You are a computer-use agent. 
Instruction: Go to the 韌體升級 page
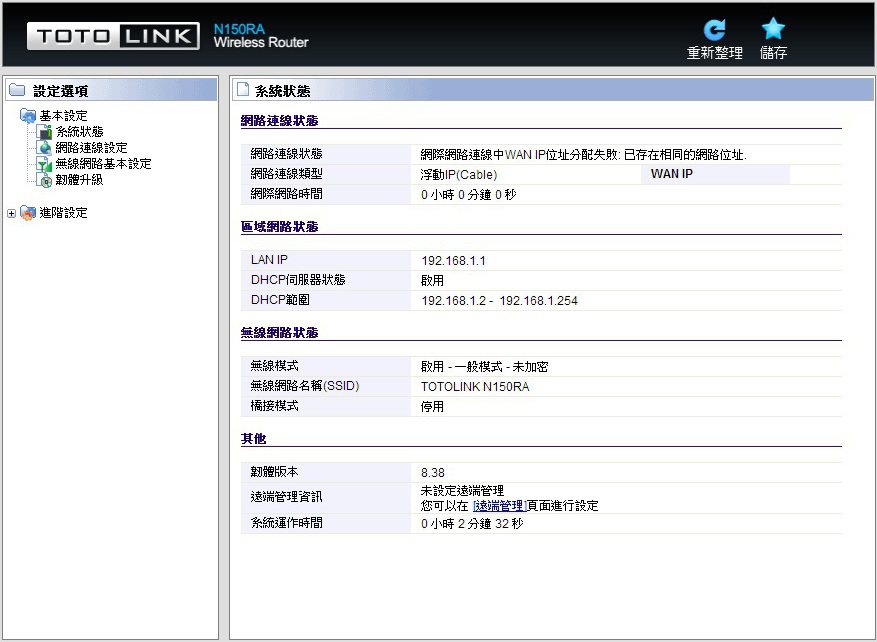[79, 180]
